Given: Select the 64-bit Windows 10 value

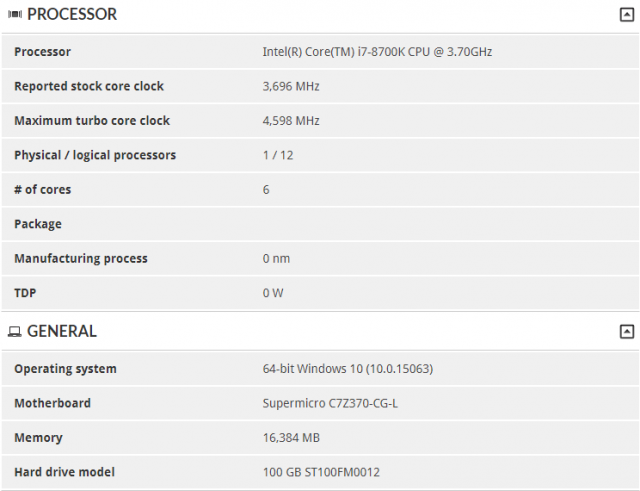Looking at the screenshot, I should pos(348,369).
